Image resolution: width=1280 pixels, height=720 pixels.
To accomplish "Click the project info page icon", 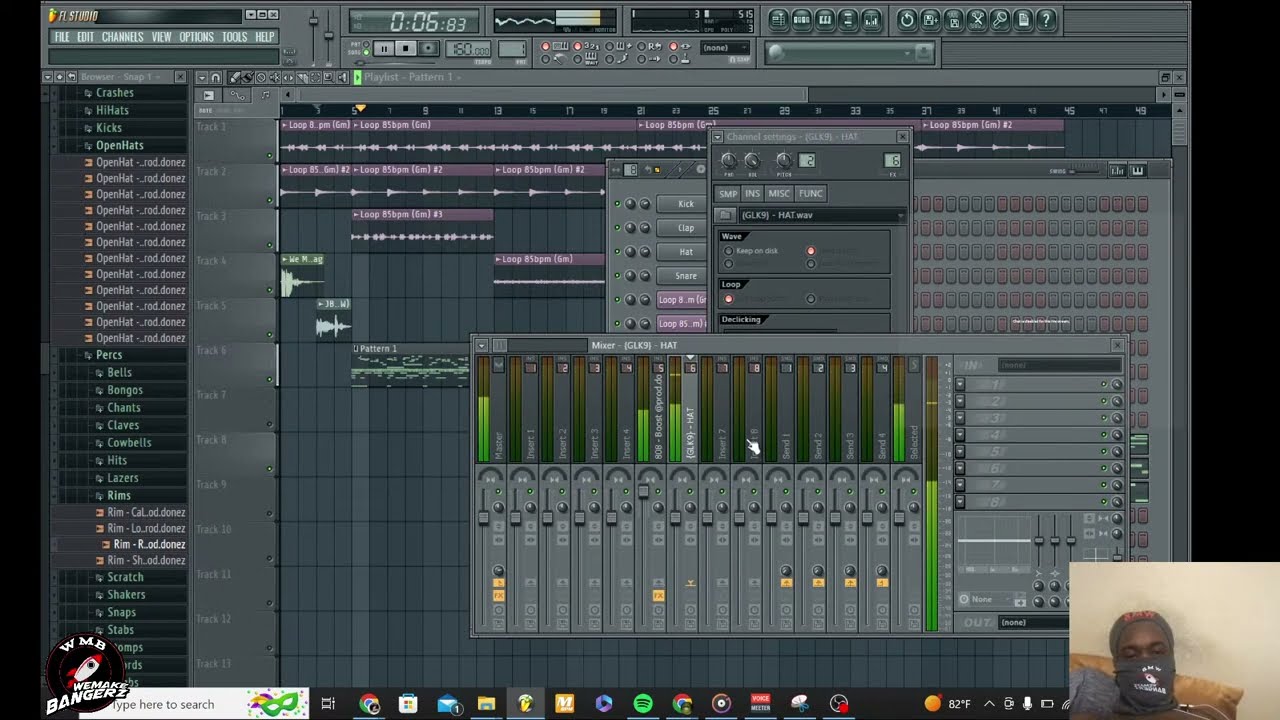I will pos(1023,20).
